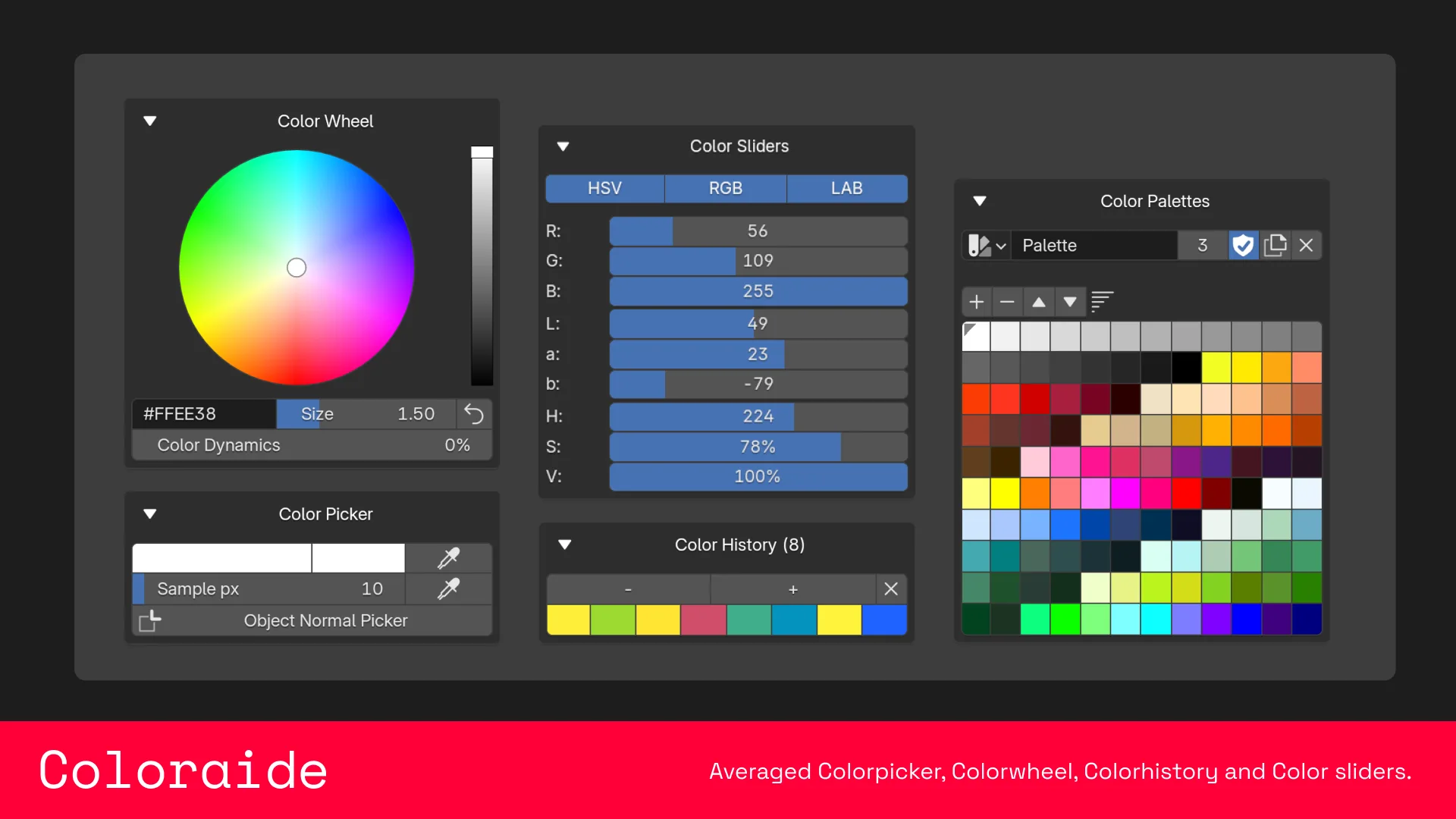This screenshot has height=819, width=1456.
Task: Add a new color with the plus icon
Action: 977,301
